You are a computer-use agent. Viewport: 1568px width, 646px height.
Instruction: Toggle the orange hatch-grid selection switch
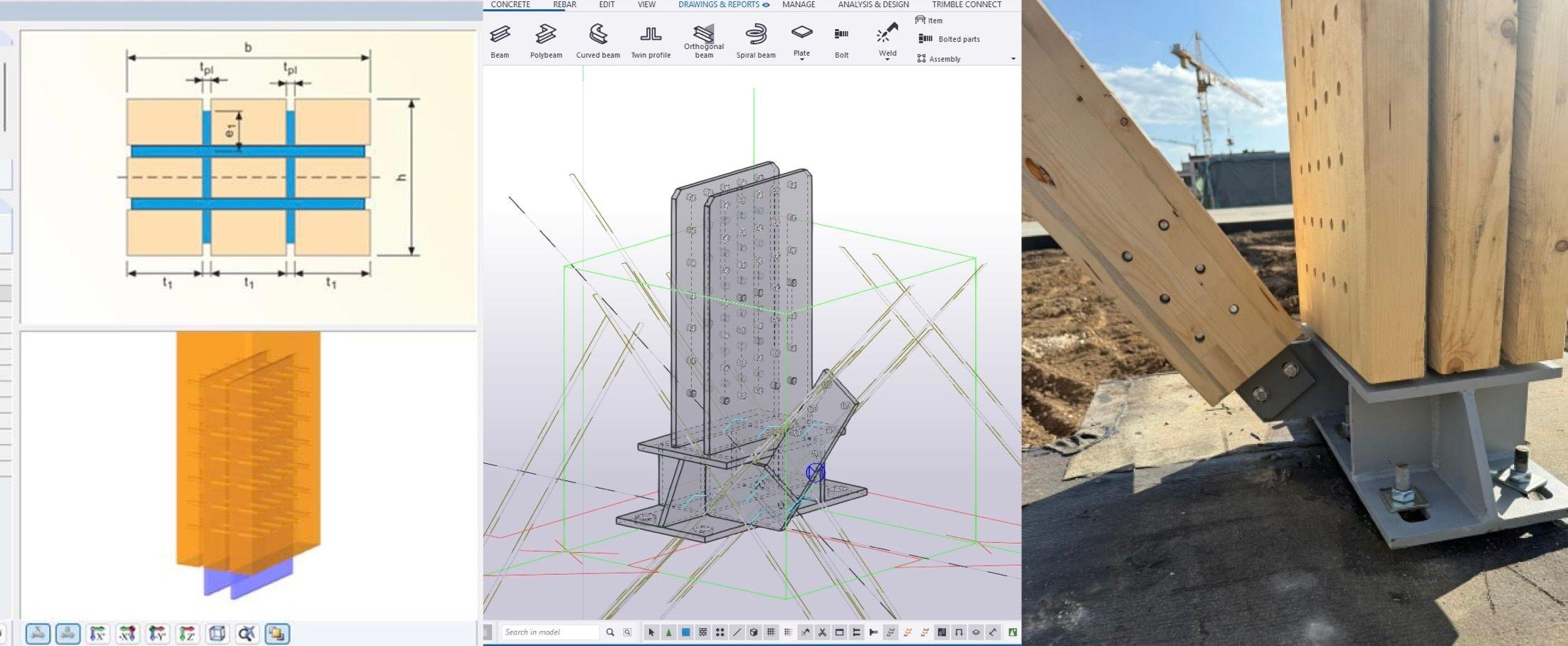tap(788, 632)
